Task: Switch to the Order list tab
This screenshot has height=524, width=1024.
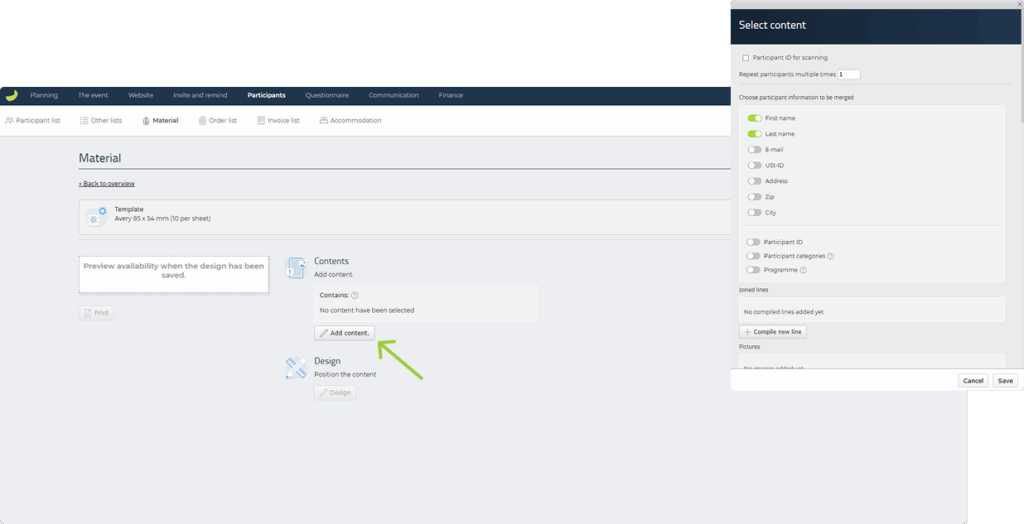Action: tap(217, 121)
